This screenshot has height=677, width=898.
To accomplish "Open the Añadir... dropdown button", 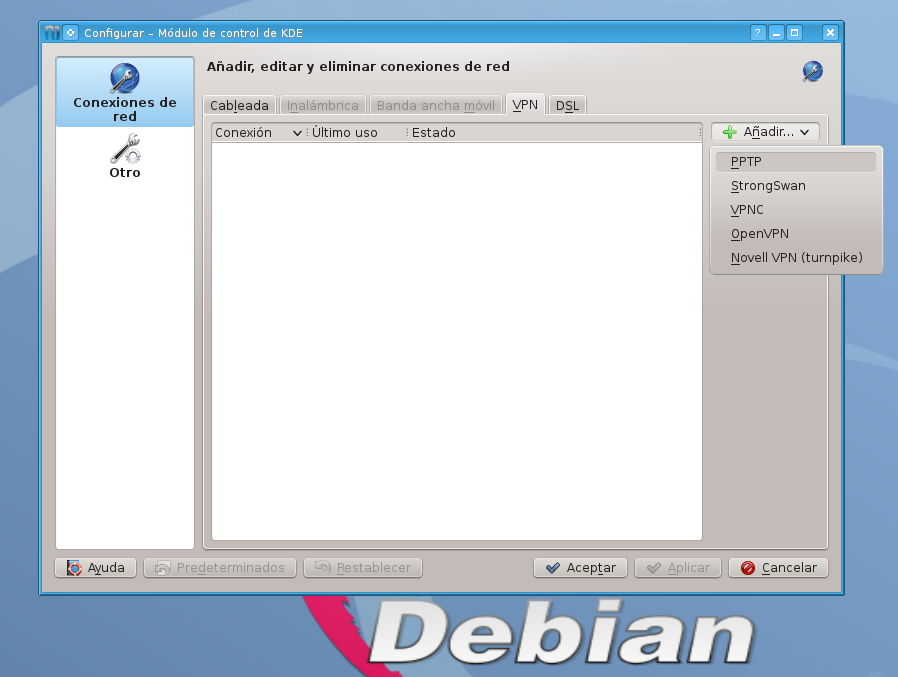I will [766, 132].
